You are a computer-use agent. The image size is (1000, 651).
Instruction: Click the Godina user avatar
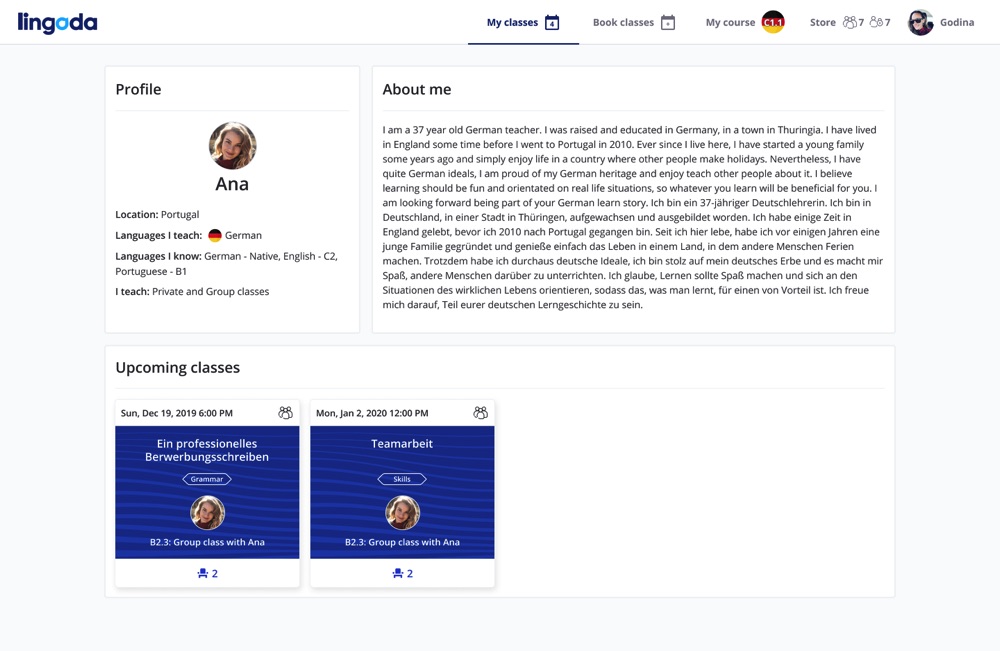pos(920,22)
